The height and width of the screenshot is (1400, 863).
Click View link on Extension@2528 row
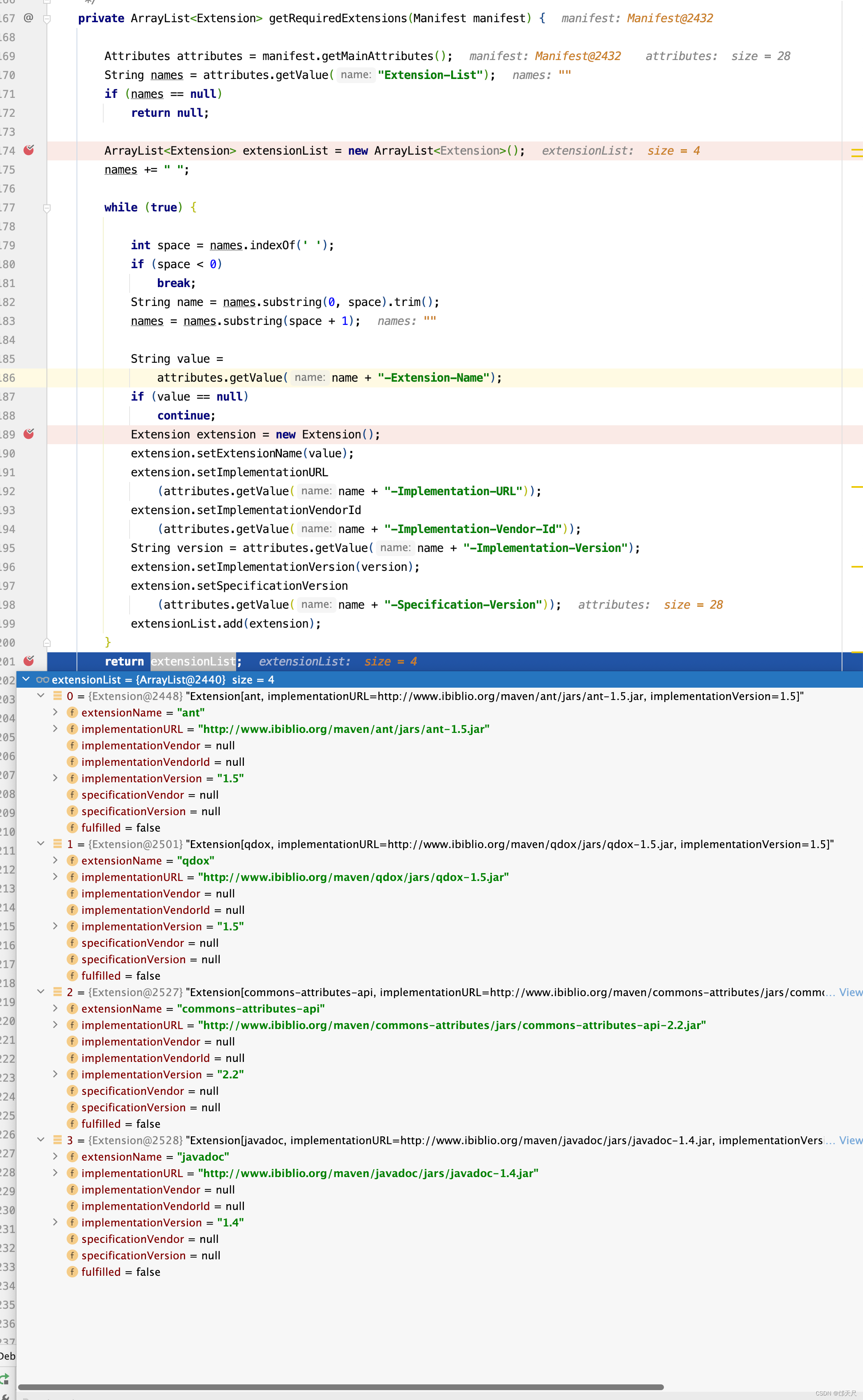click(850, 1140)
